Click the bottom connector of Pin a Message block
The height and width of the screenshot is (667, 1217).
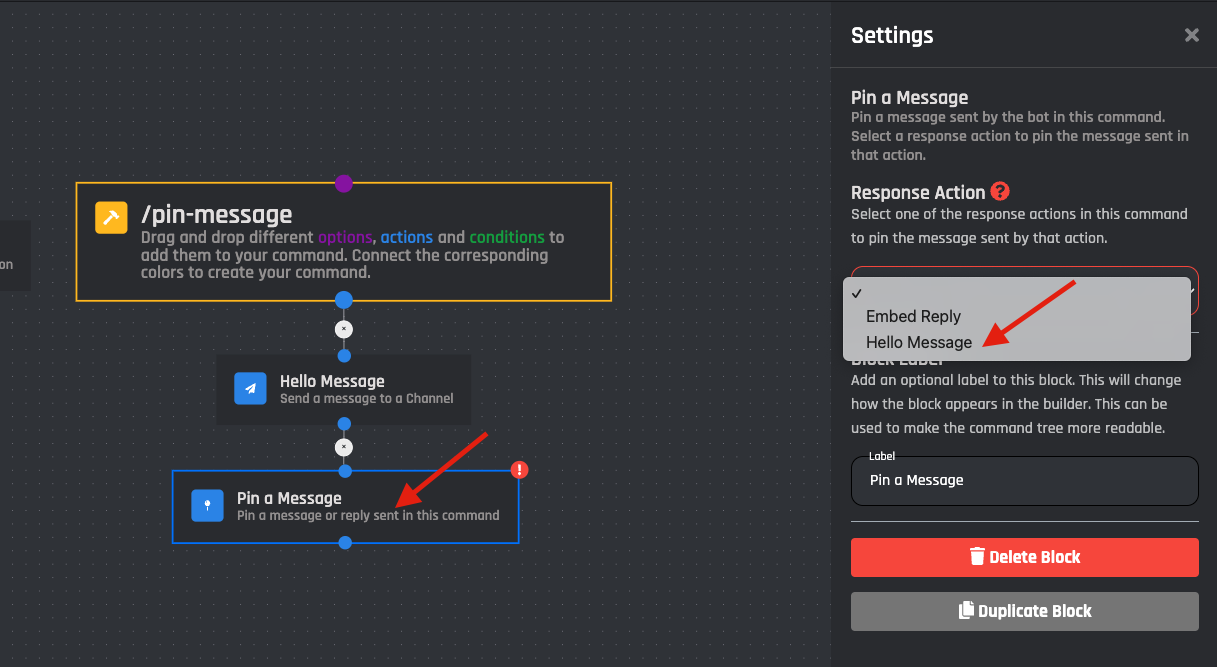345,543
